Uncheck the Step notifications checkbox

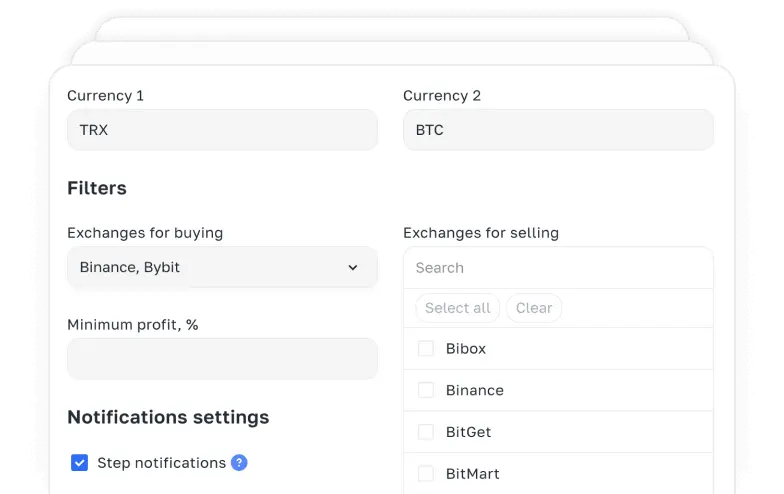coord(79,462)
